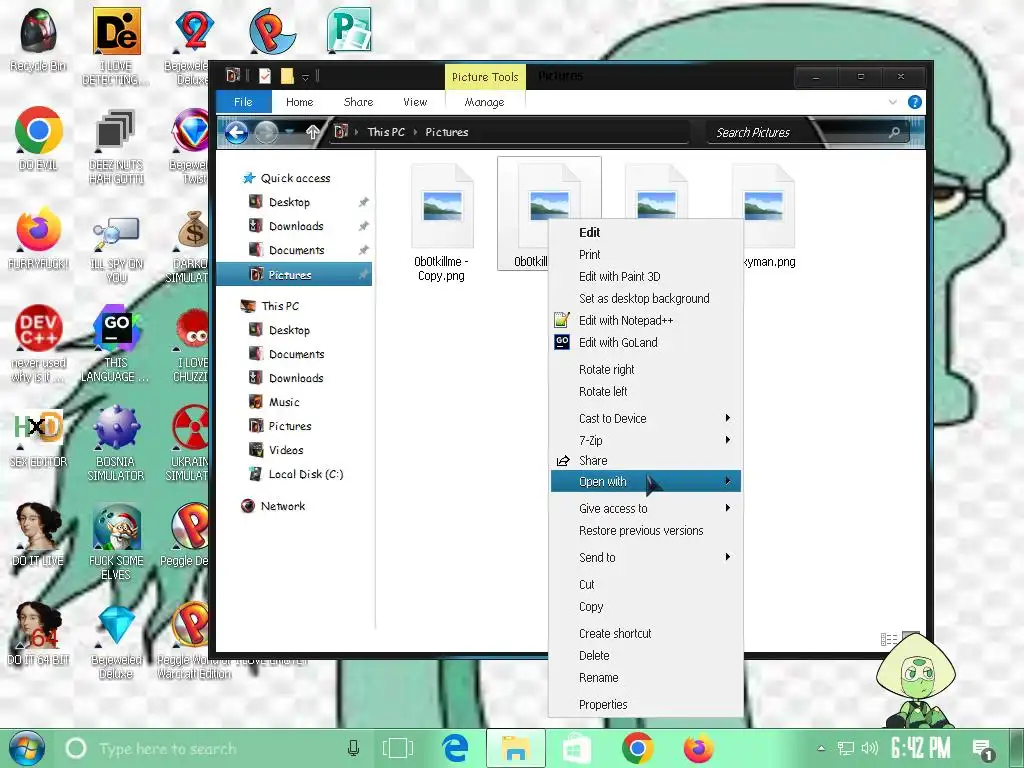Show hidden tray icons arrow

tap(822, 748)
